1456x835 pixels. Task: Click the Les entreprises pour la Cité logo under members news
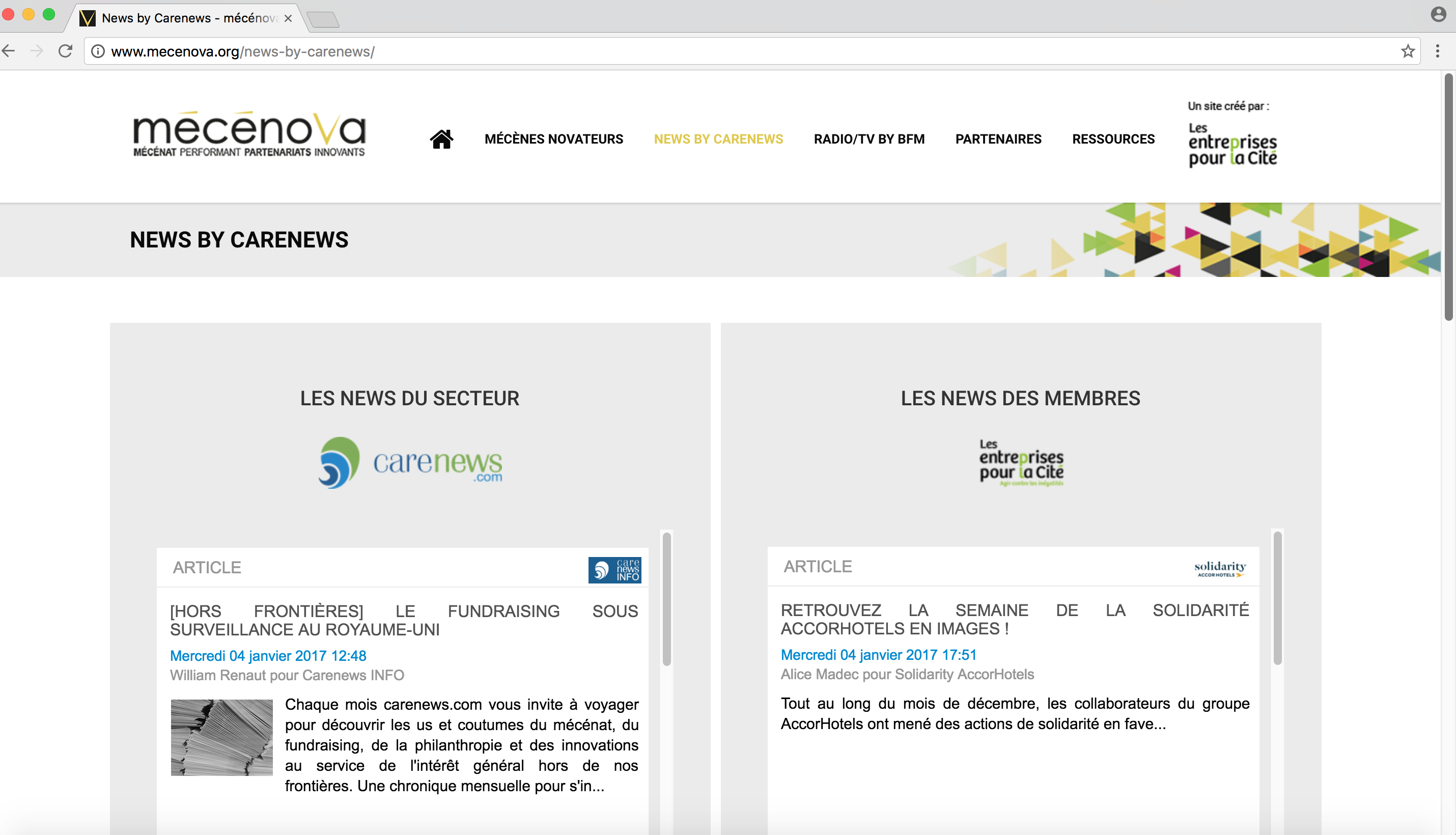[x=1021, y=463]
